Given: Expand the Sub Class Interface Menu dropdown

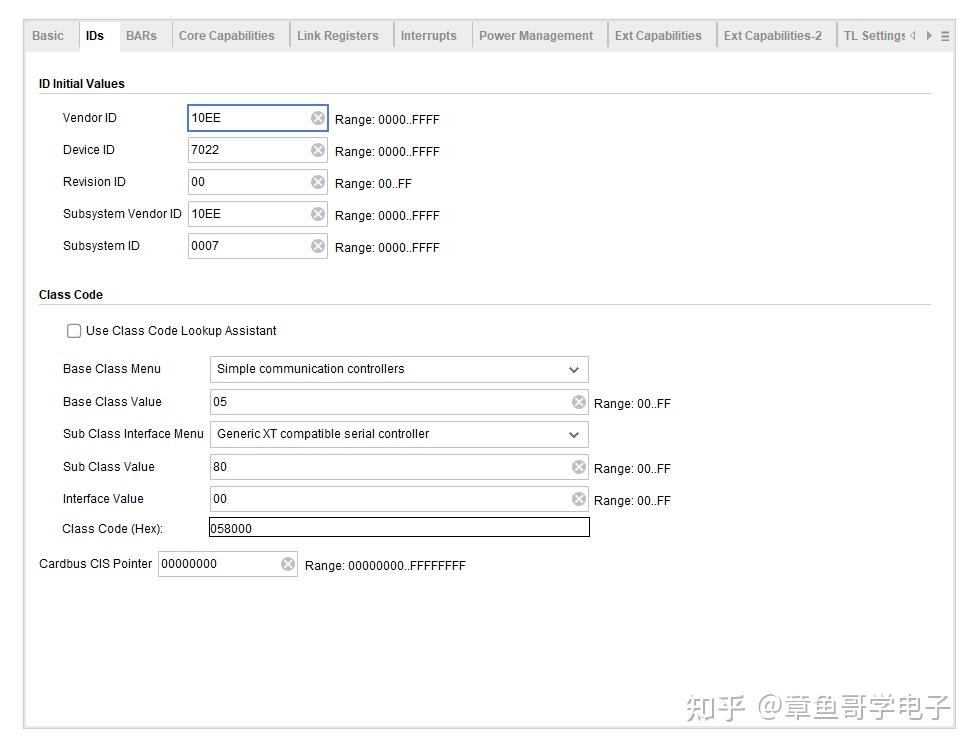Looking at the screenshot, I should click(x=399, y=434).
